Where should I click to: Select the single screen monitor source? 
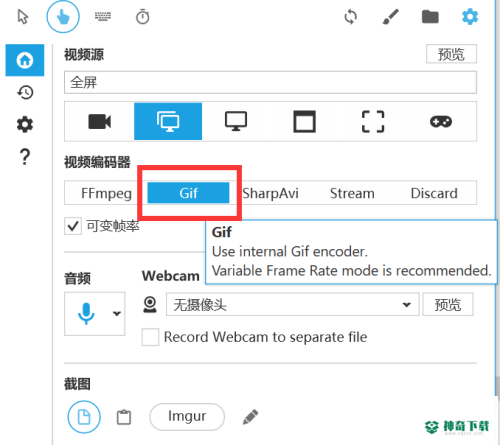tap(236, 122)
